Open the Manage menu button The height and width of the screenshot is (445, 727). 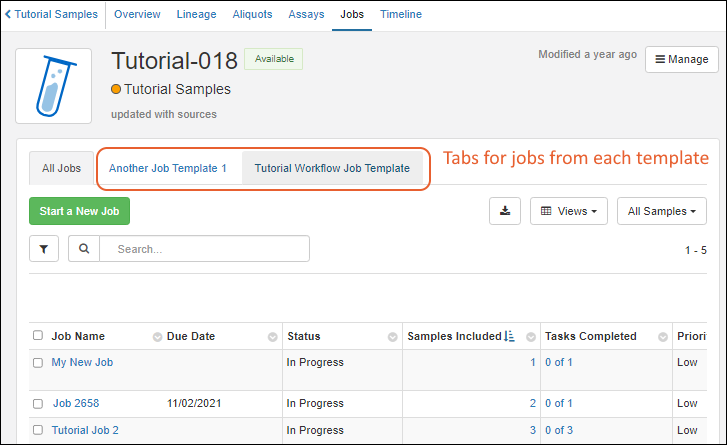[x=681, y=60]
